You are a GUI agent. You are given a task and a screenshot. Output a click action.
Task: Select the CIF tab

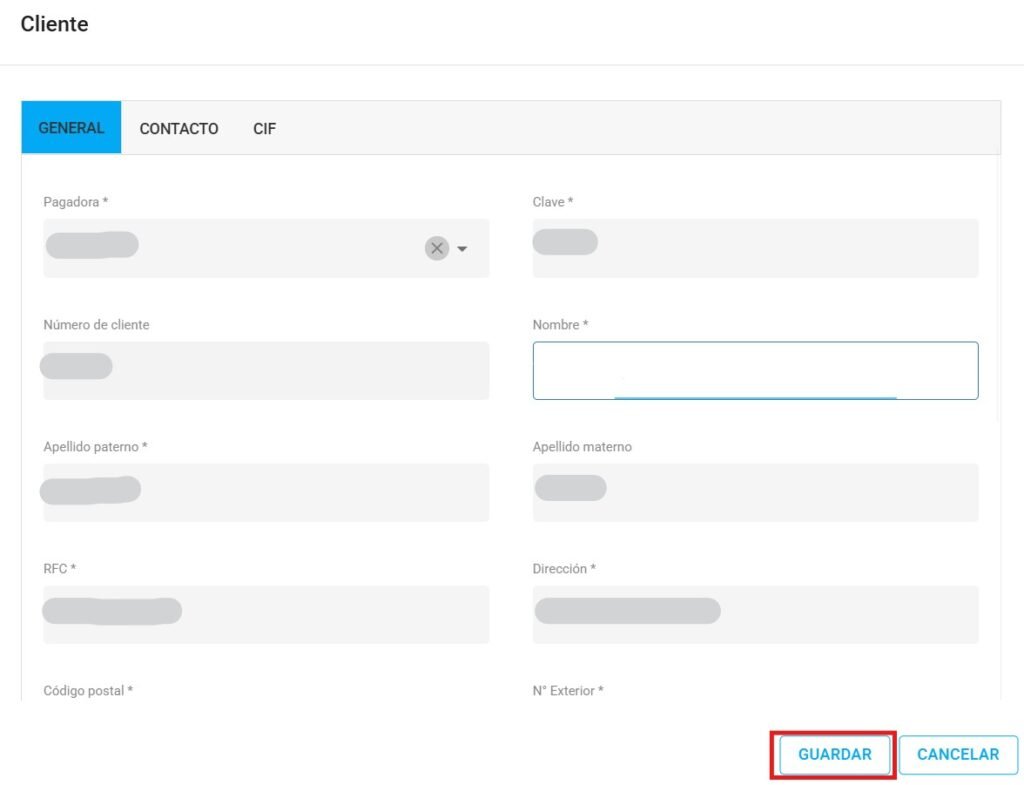pyautogui.click(x=264, y=129)
